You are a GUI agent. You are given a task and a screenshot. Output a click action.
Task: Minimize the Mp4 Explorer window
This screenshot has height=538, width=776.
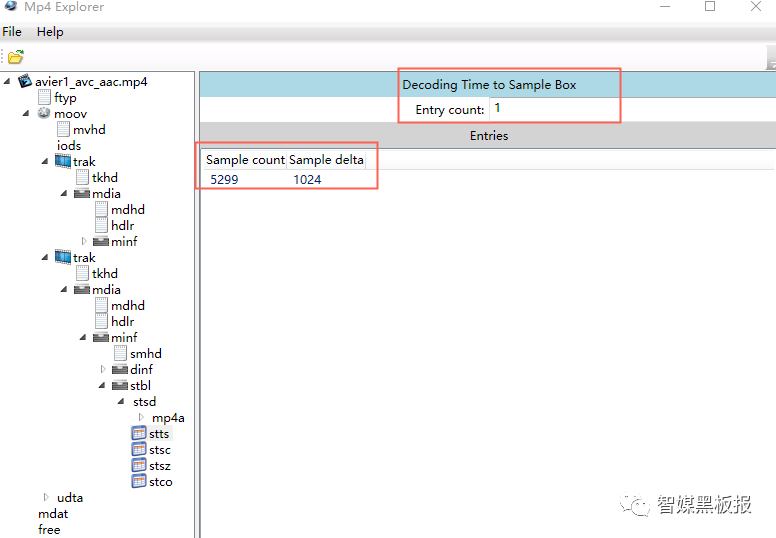click(665, 6)
